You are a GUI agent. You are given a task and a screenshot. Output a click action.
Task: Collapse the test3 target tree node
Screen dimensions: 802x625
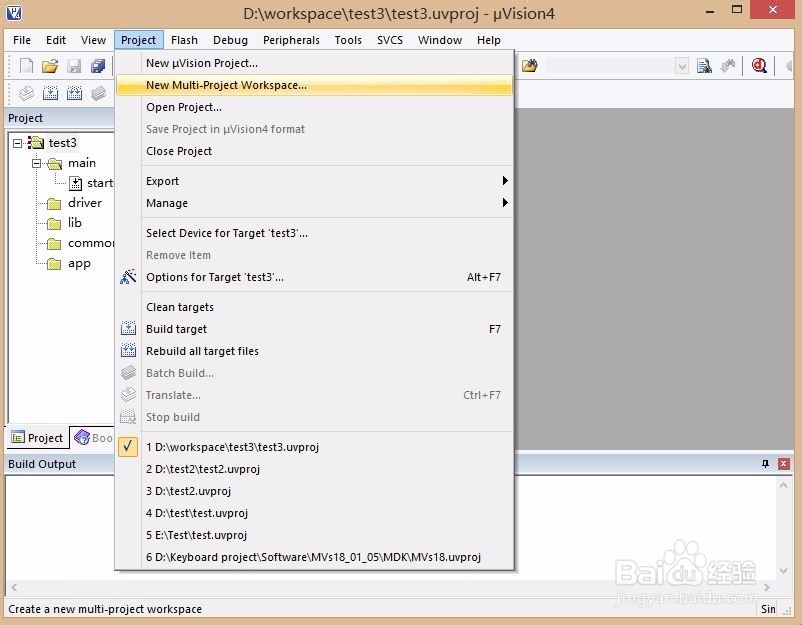(x=17, y=143)
